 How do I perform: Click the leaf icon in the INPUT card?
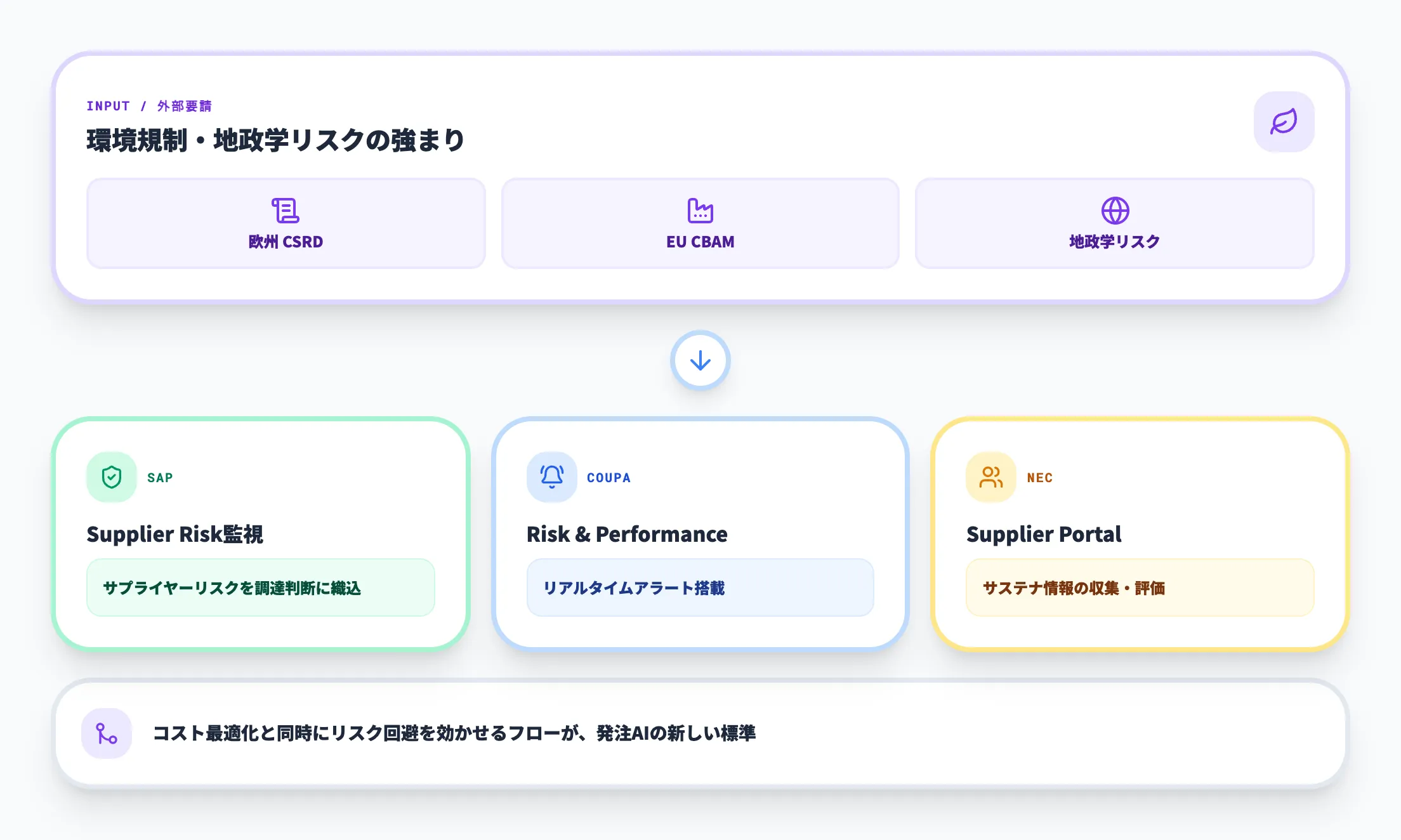(x=1284, y=122)
